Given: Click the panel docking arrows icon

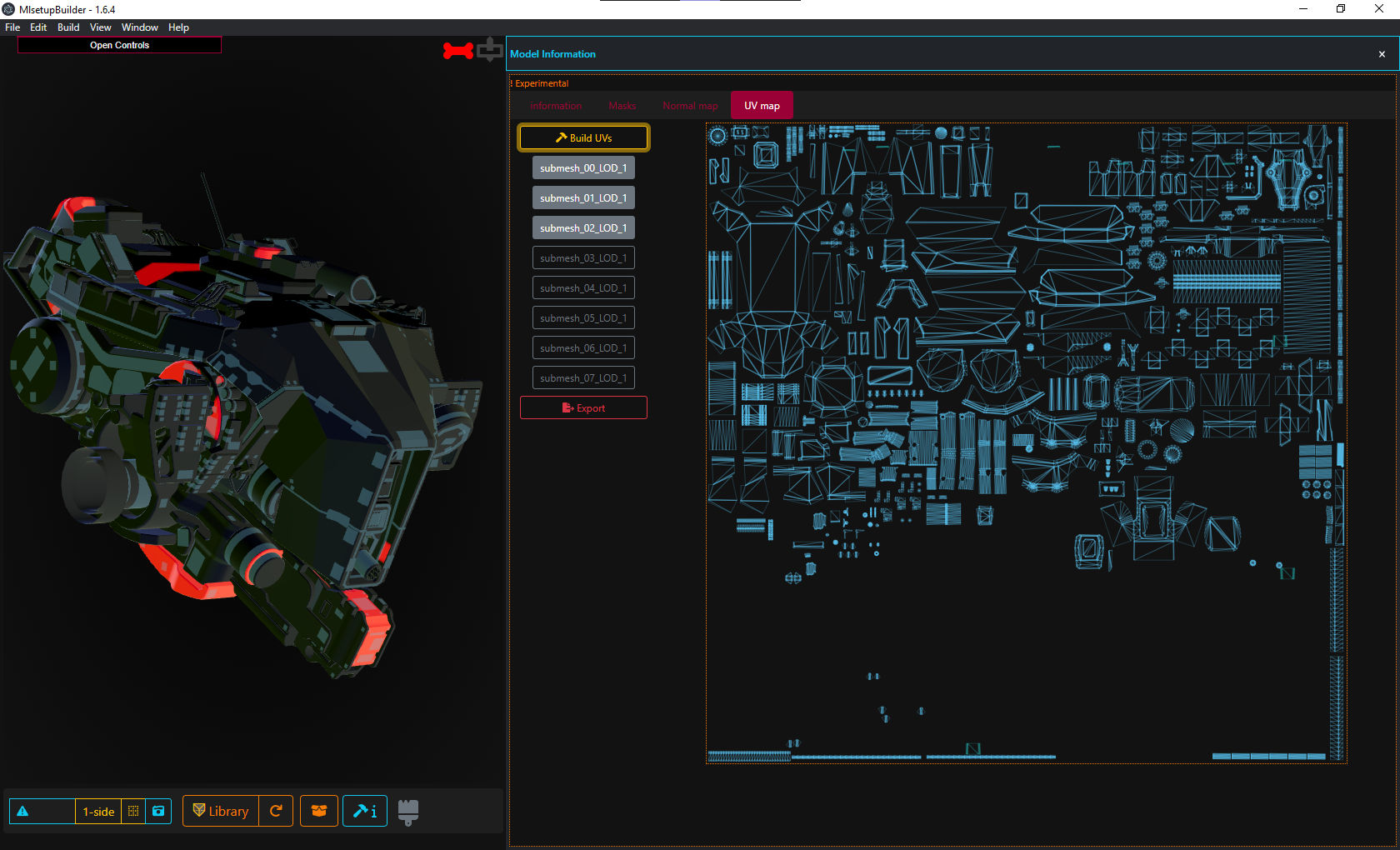Looking at the screenshot, I should [x=491, y=50].
